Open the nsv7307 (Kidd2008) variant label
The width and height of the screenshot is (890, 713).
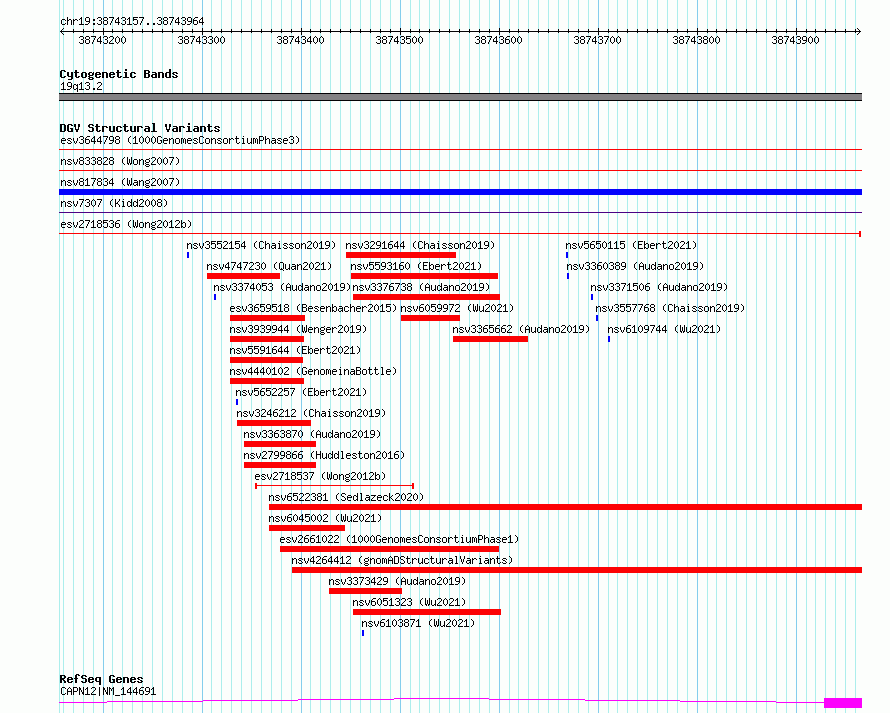click(114, 203)
